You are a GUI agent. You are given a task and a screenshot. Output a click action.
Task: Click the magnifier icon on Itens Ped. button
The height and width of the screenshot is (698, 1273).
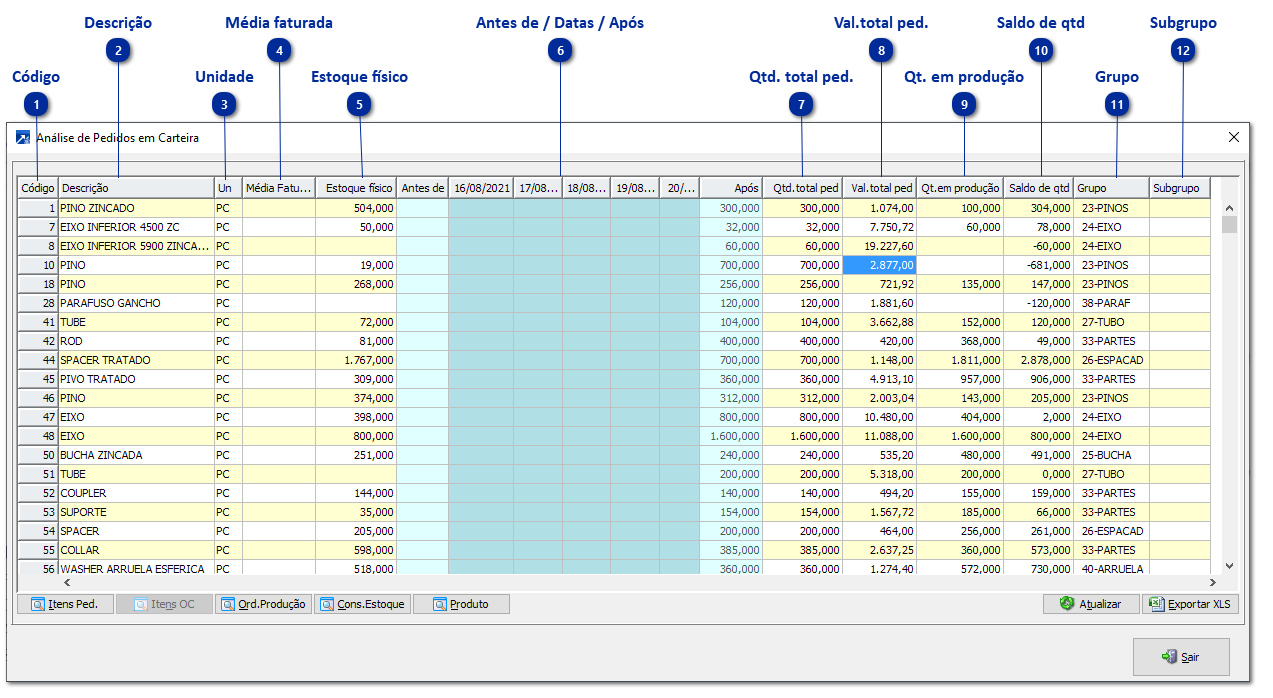pyautogui.click(x=38, y=605)
